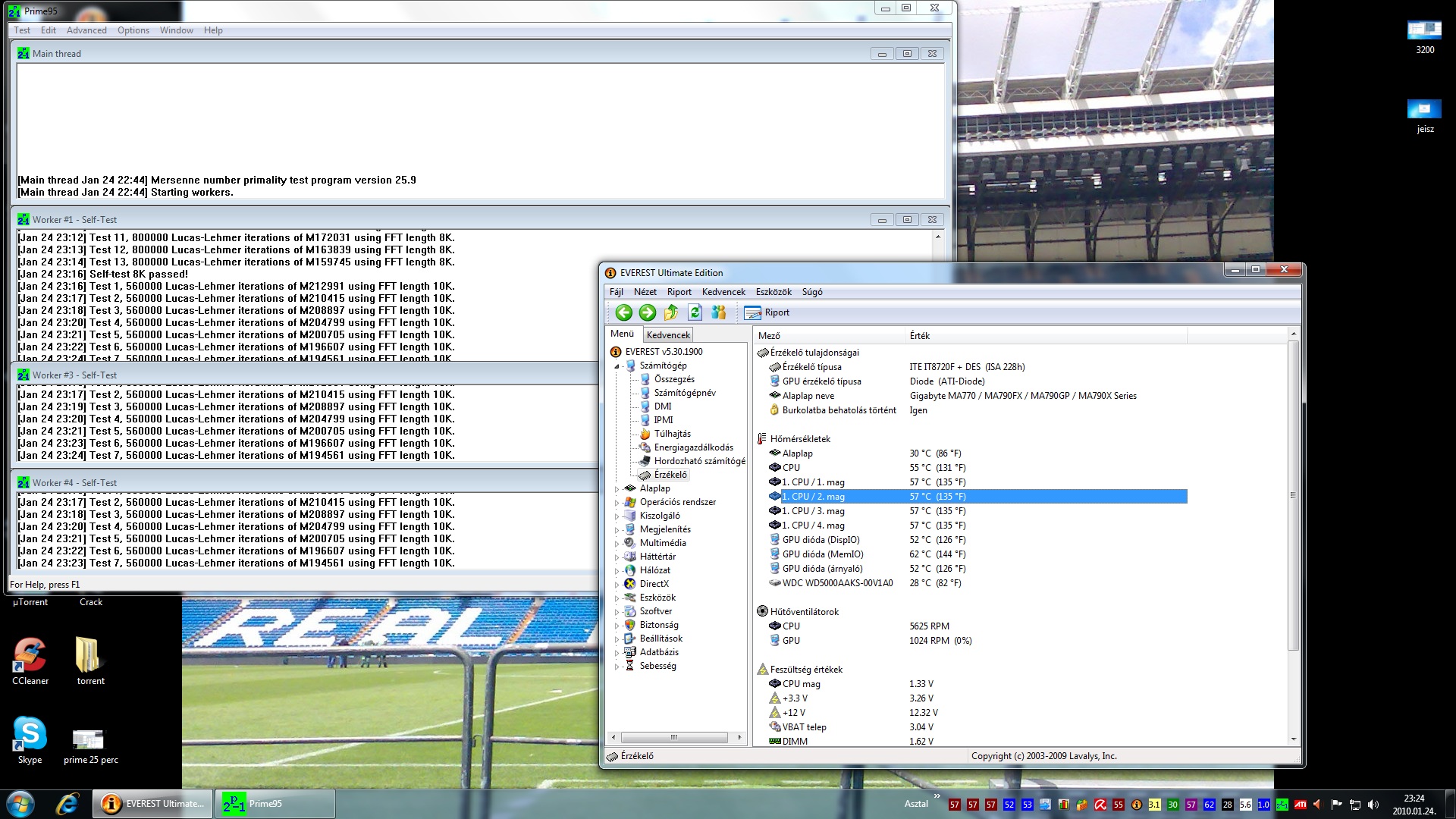
Task: Click the red Avira tray icon
Action: click(1100, 805)
